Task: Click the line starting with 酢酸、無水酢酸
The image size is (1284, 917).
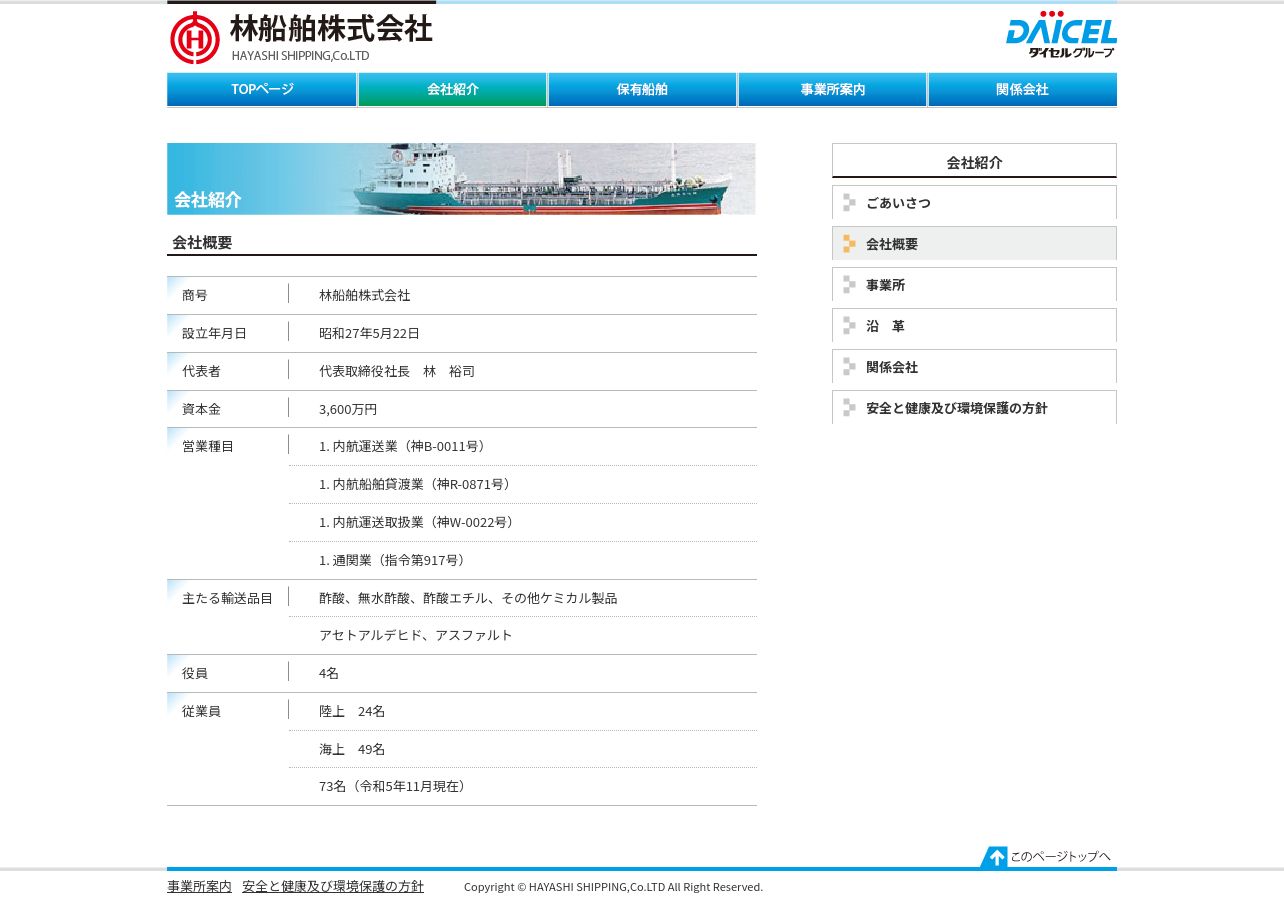Action: click(x=468, y=598)
